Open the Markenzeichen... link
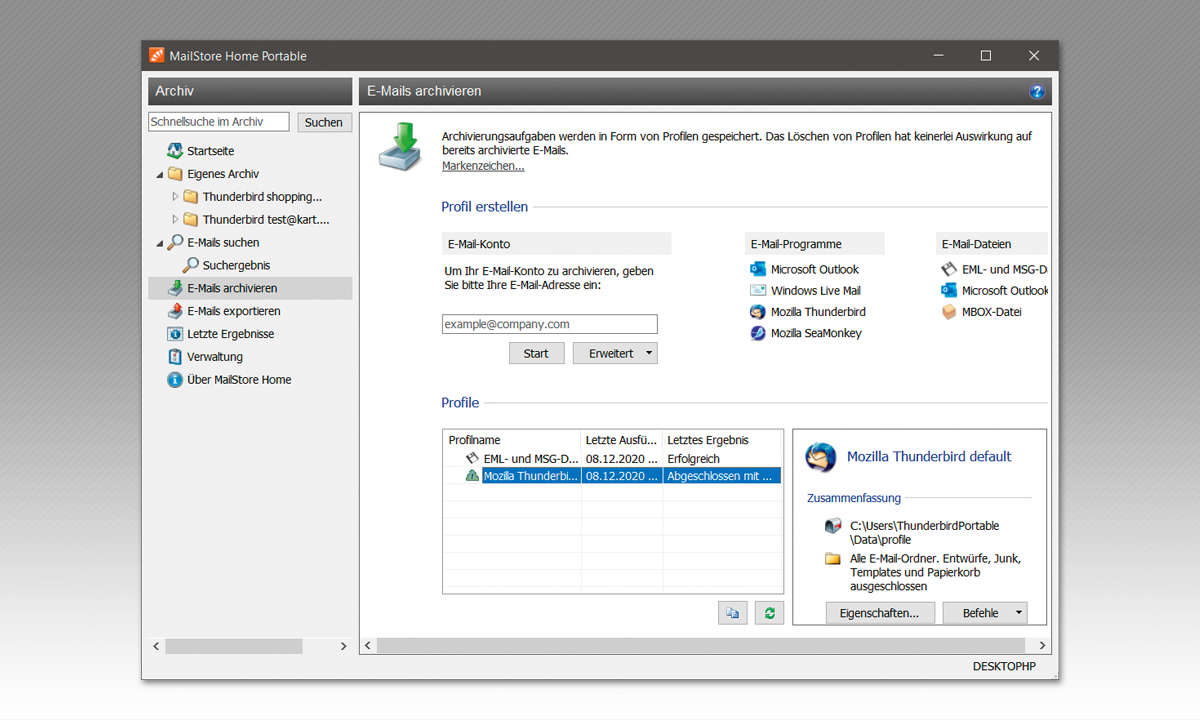Screen dimensions: 1200x720 point(483,166)
